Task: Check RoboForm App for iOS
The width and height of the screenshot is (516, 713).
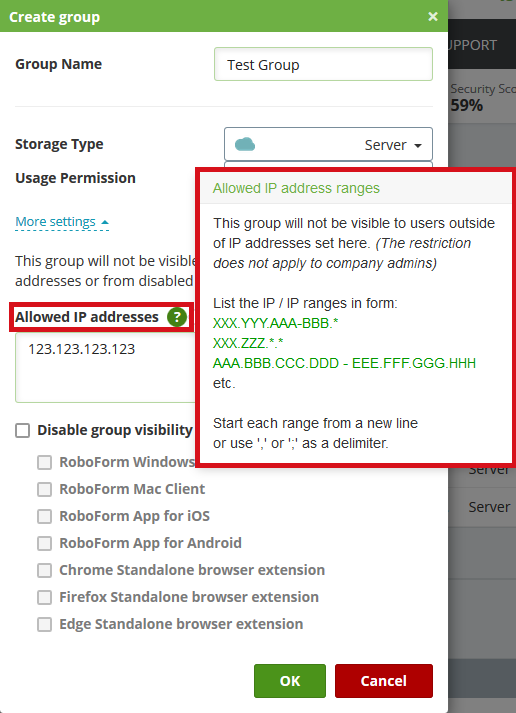Action: pos(44,517)
